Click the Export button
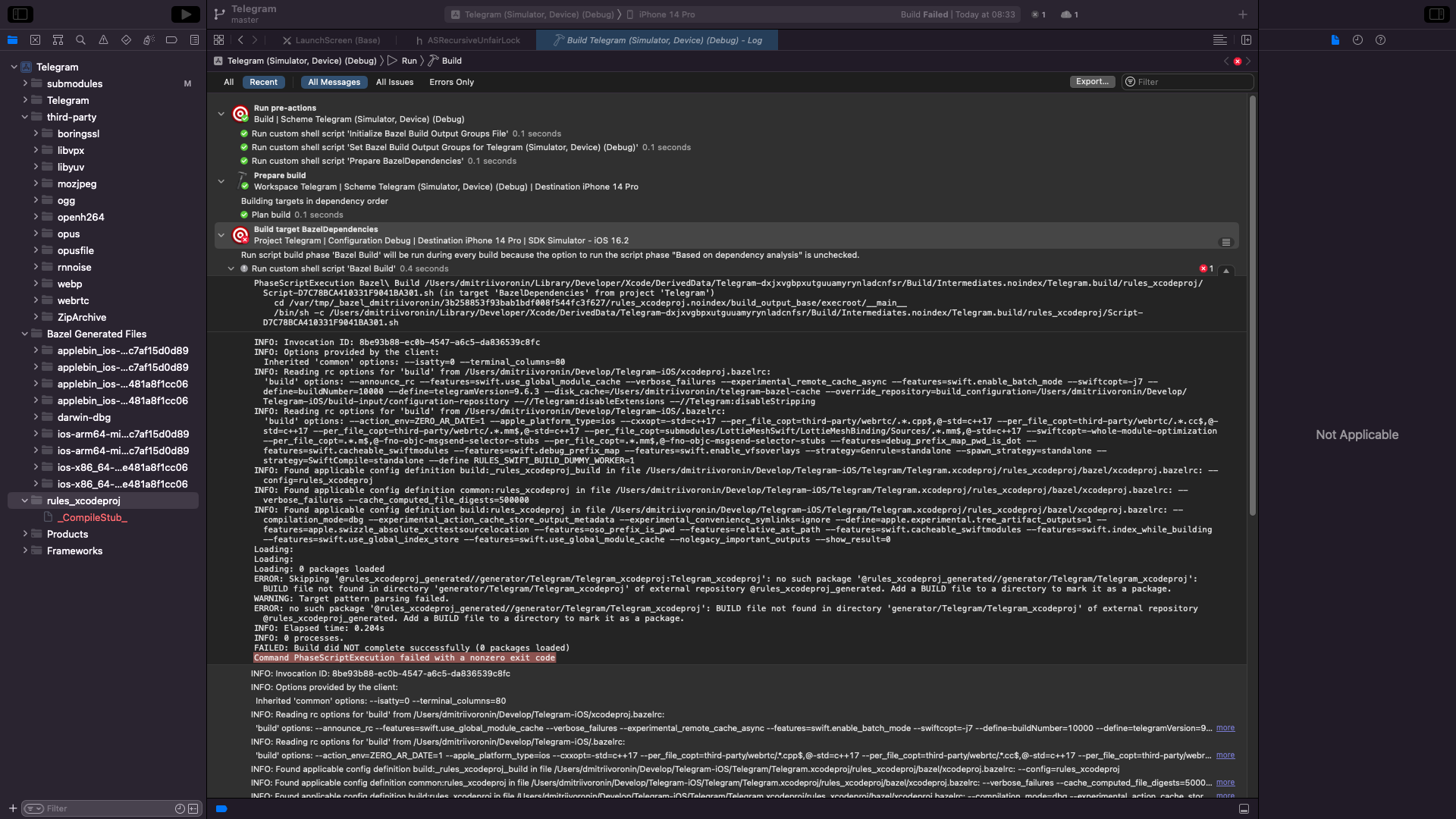The image size is (1456, 819). click(1092, 82)
